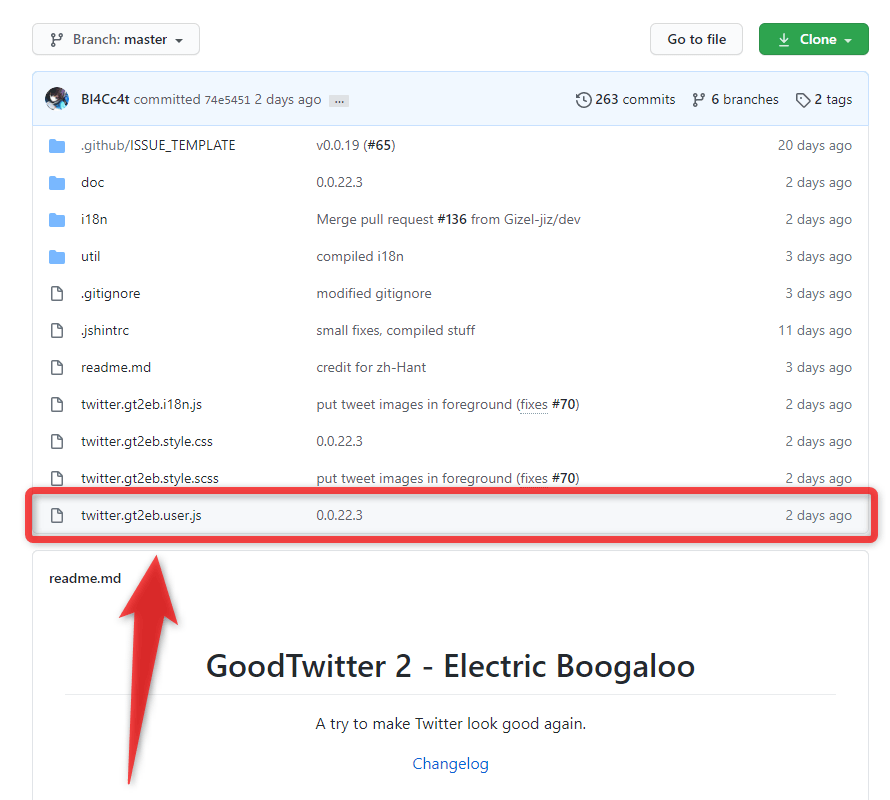Open commit message v0.0.19
The width and height of the screenshot is (890, 800).
pyautogui.click(x=338, y=145)
